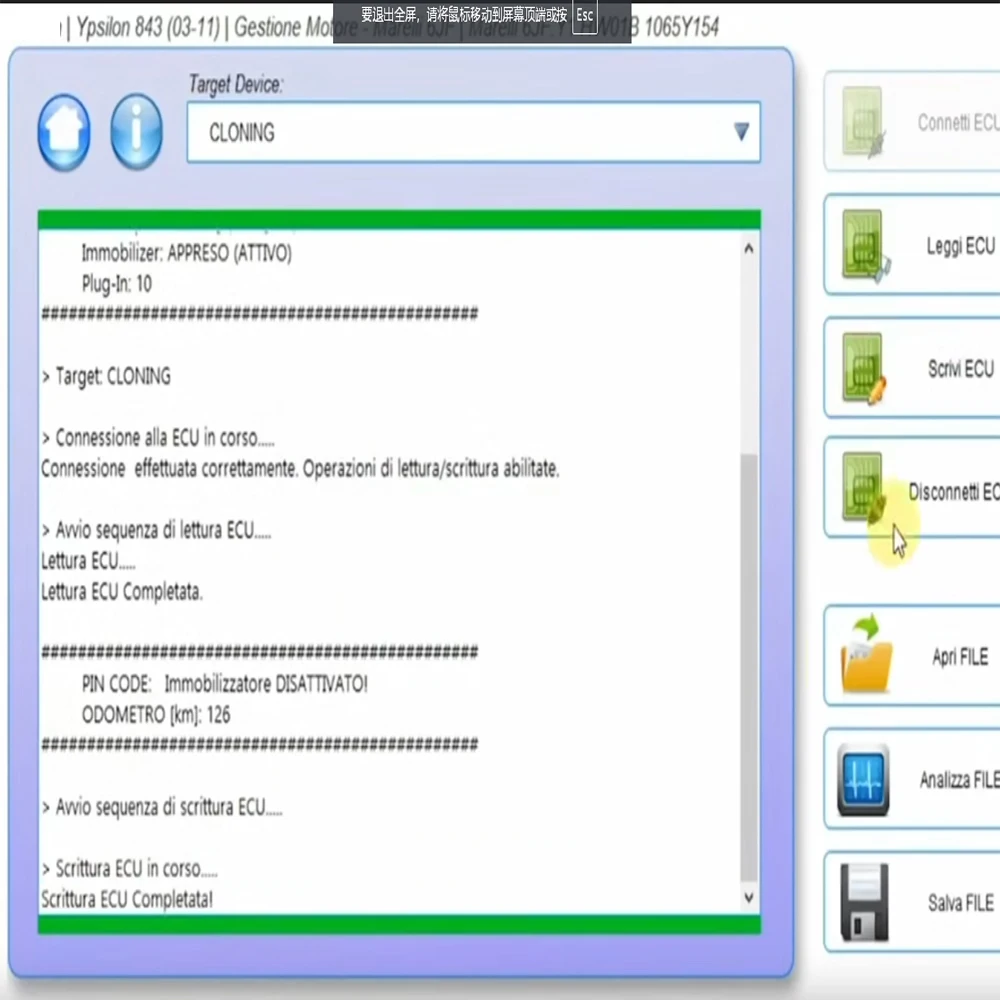Viewport: 1000px width, 1000px height.
Task: Click 'PIN CODE: Immobilizzatore DISATTIVATO!' line
Action: (x=225, y=684)
